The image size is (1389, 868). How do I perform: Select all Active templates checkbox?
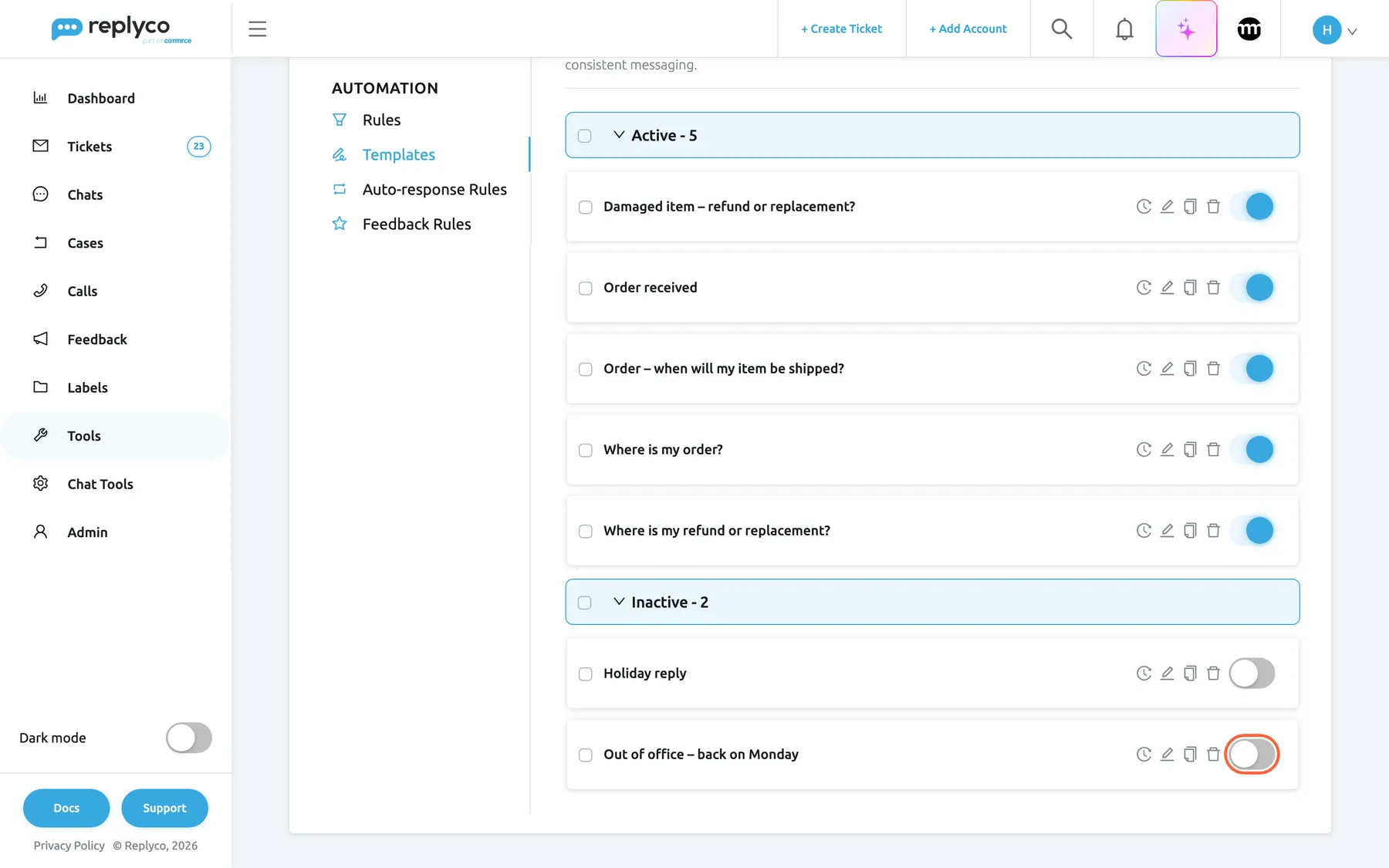[x=585, y=136]
